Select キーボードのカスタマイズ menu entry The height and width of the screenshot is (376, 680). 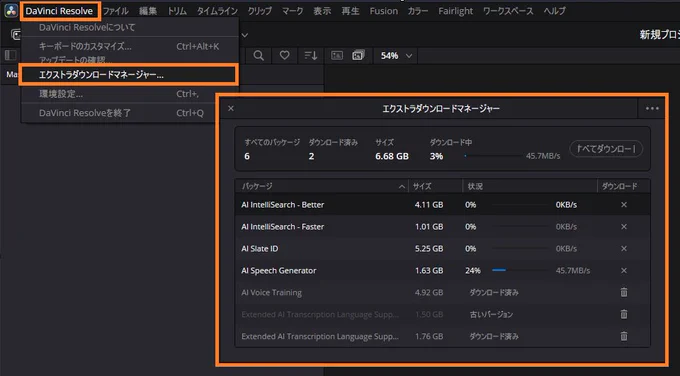[x=130, y=46]
